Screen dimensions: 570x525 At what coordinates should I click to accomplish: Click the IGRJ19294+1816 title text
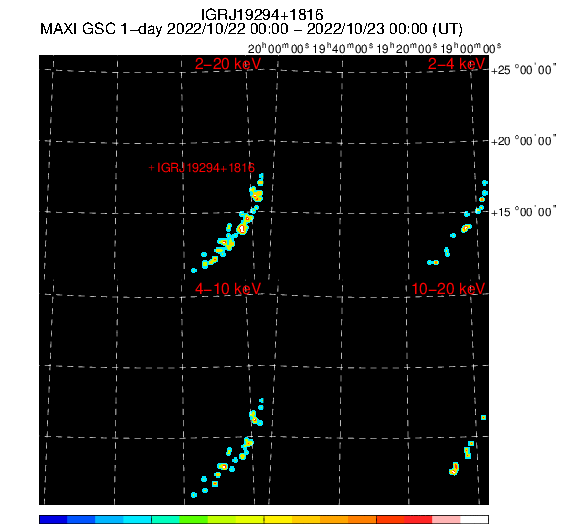pyautogui.click(x=262, y=15)
